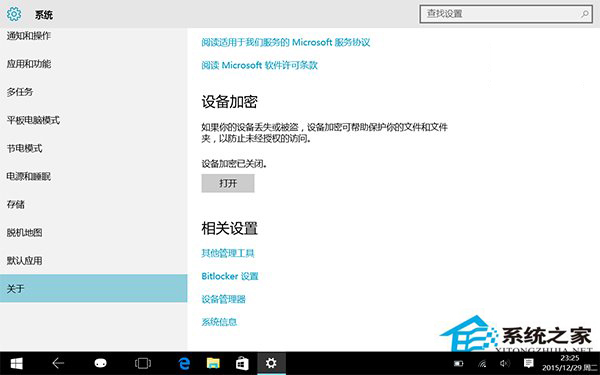Screen dimensions: 600x375
Task: Open Windows Store from taskbar
Action: coord(242,363)
